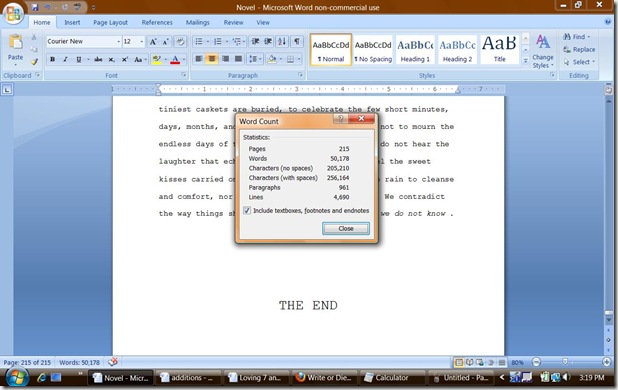Screen dimensions: 618x390
Task: Justify the text alignment
Action: point(238,59)
